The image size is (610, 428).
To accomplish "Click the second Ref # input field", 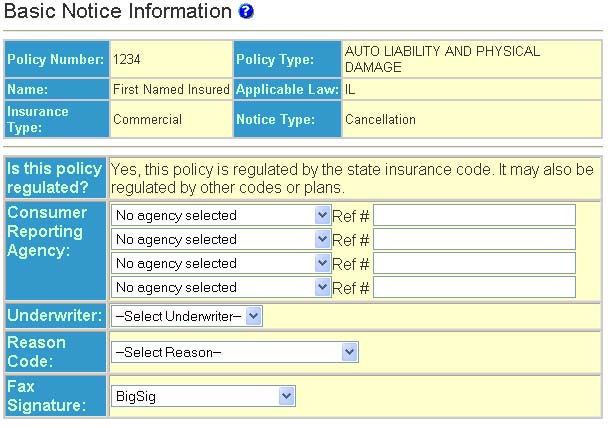I will pyautogui.click(x=474, y=239).
